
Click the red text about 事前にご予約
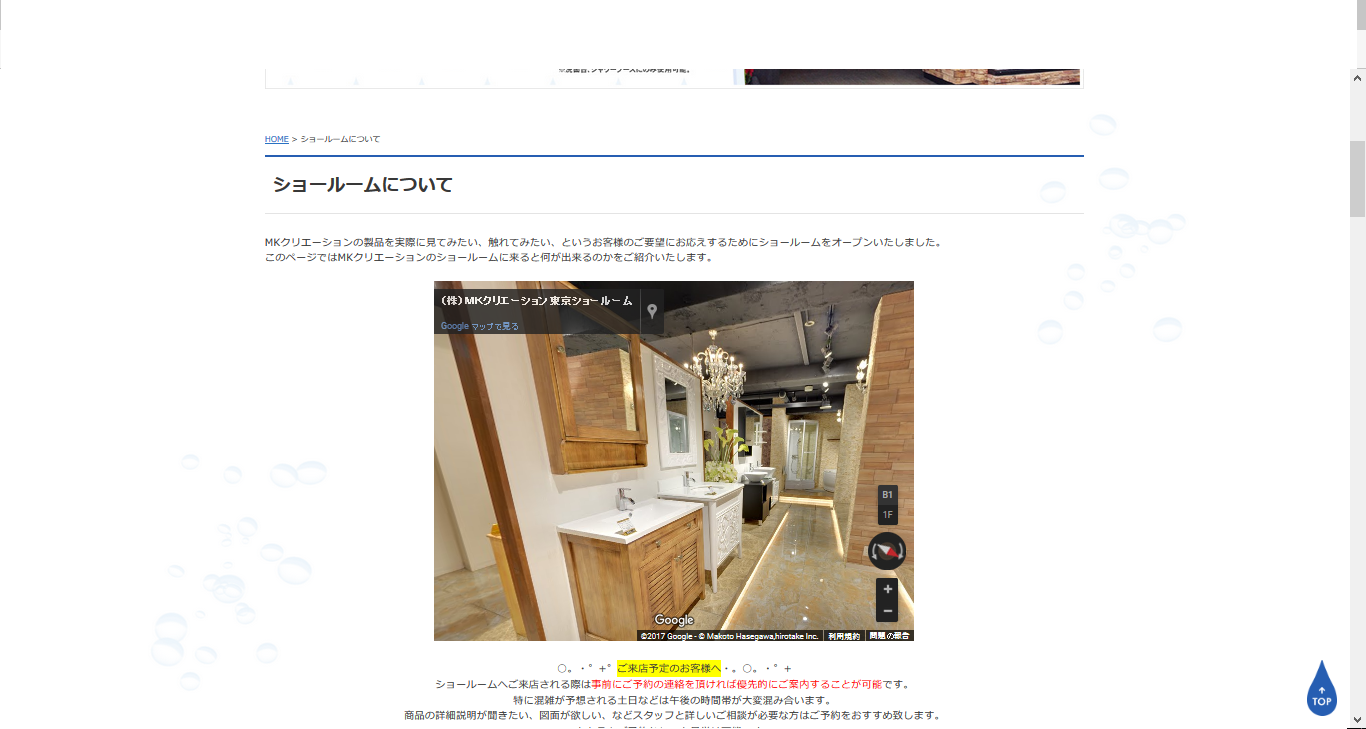click(x=737, y=684)
